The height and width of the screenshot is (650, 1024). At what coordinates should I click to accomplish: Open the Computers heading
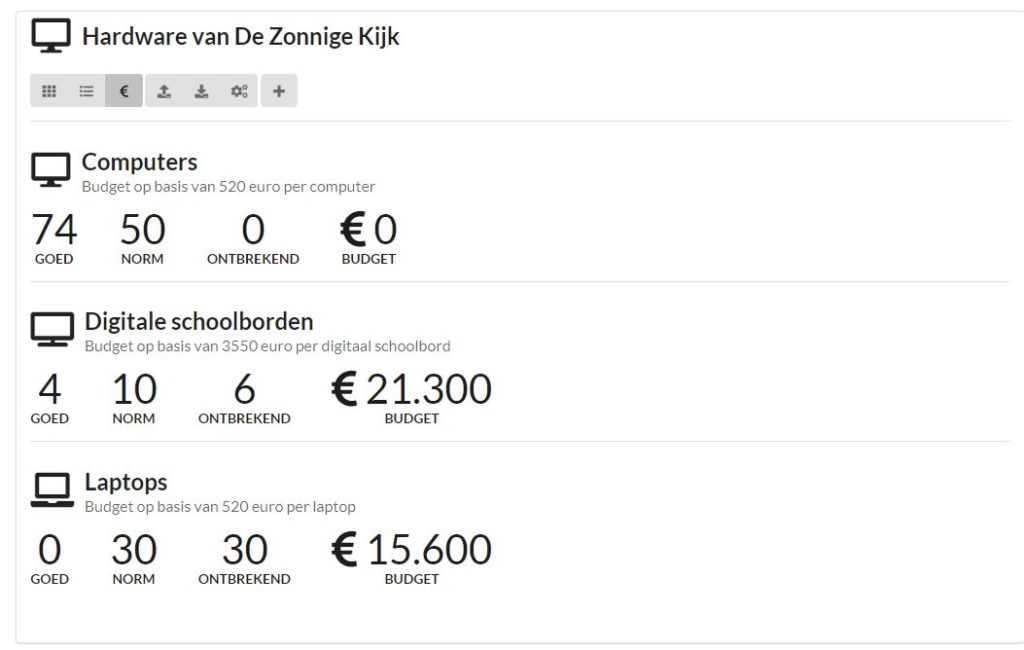click(140, 162)
